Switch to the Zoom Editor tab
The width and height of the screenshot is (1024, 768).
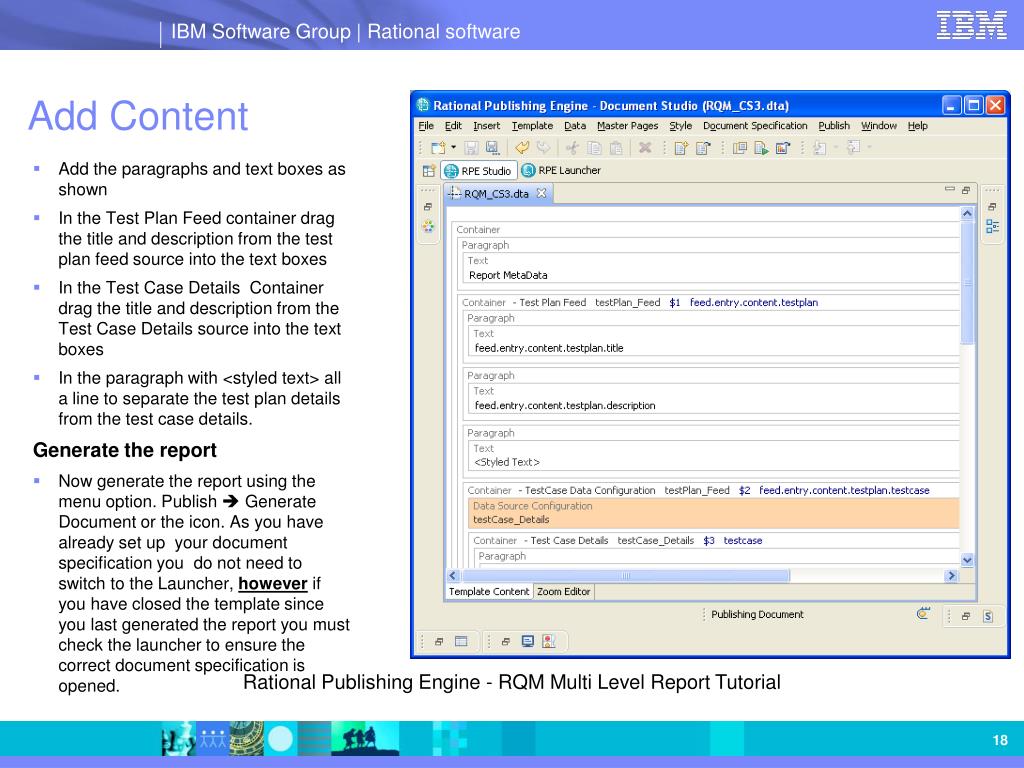click(564, 592)
